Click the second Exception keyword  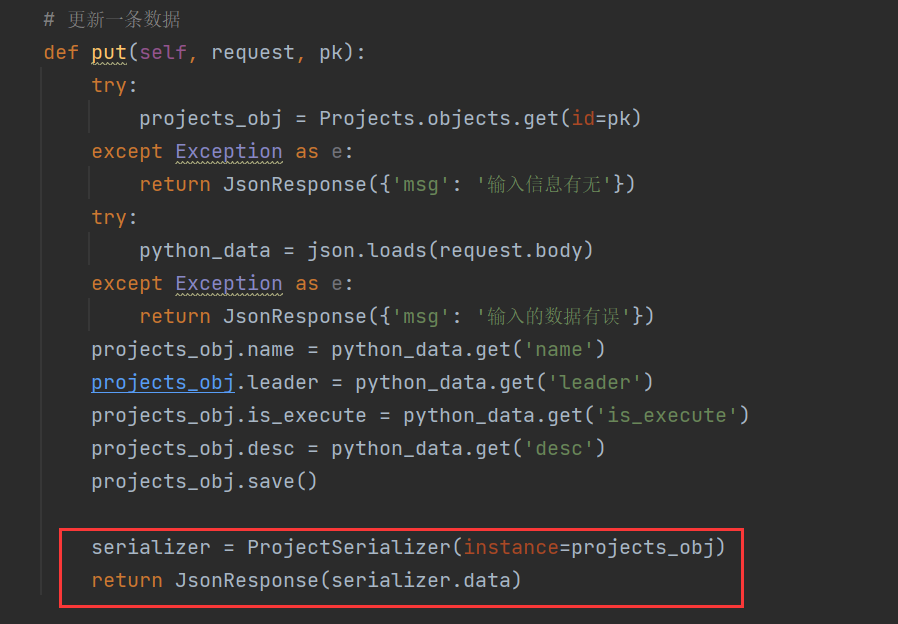[229, 283]
